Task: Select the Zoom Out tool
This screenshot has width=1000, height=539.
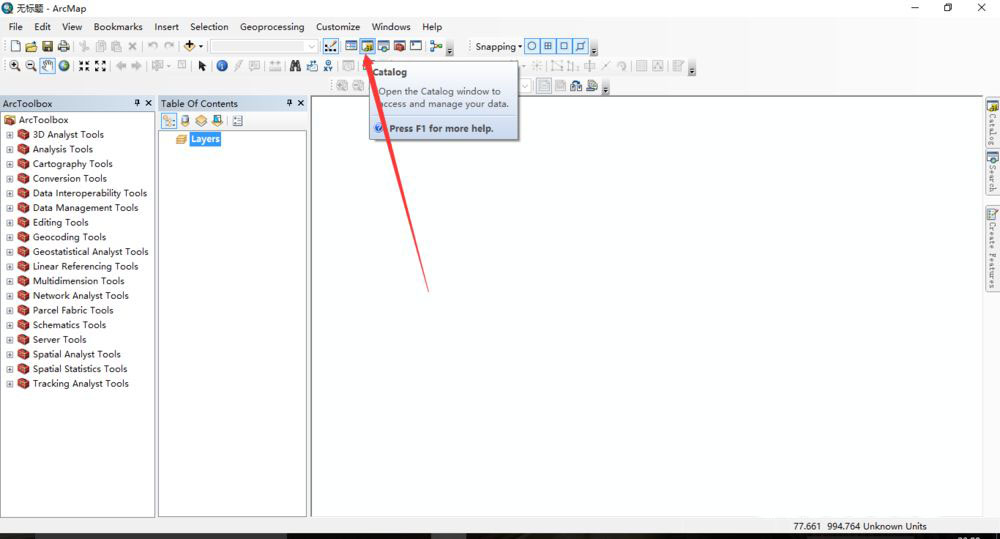Action: tap(31, 66)
